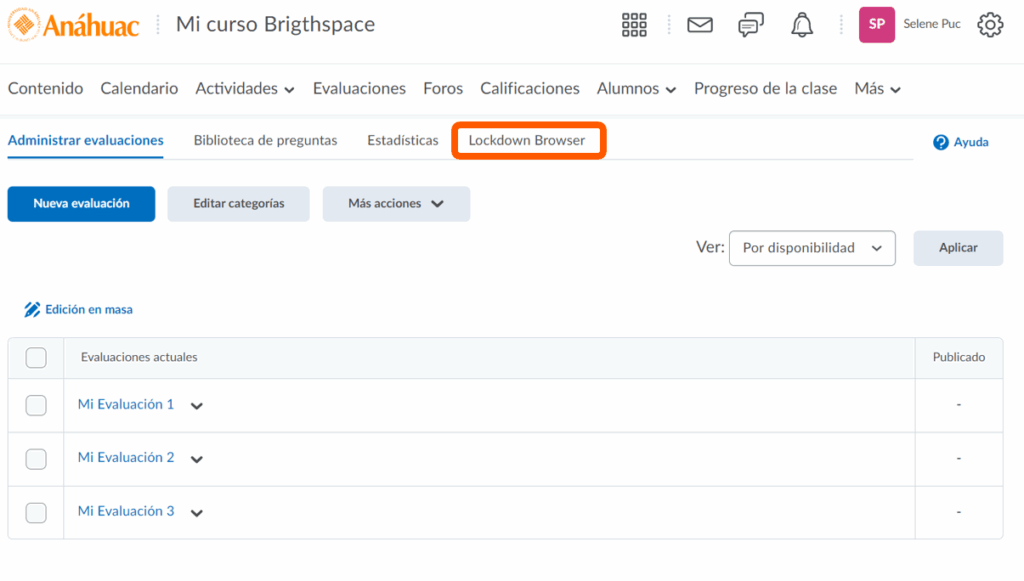Switch to the Lockdown Browser tab

527,141
